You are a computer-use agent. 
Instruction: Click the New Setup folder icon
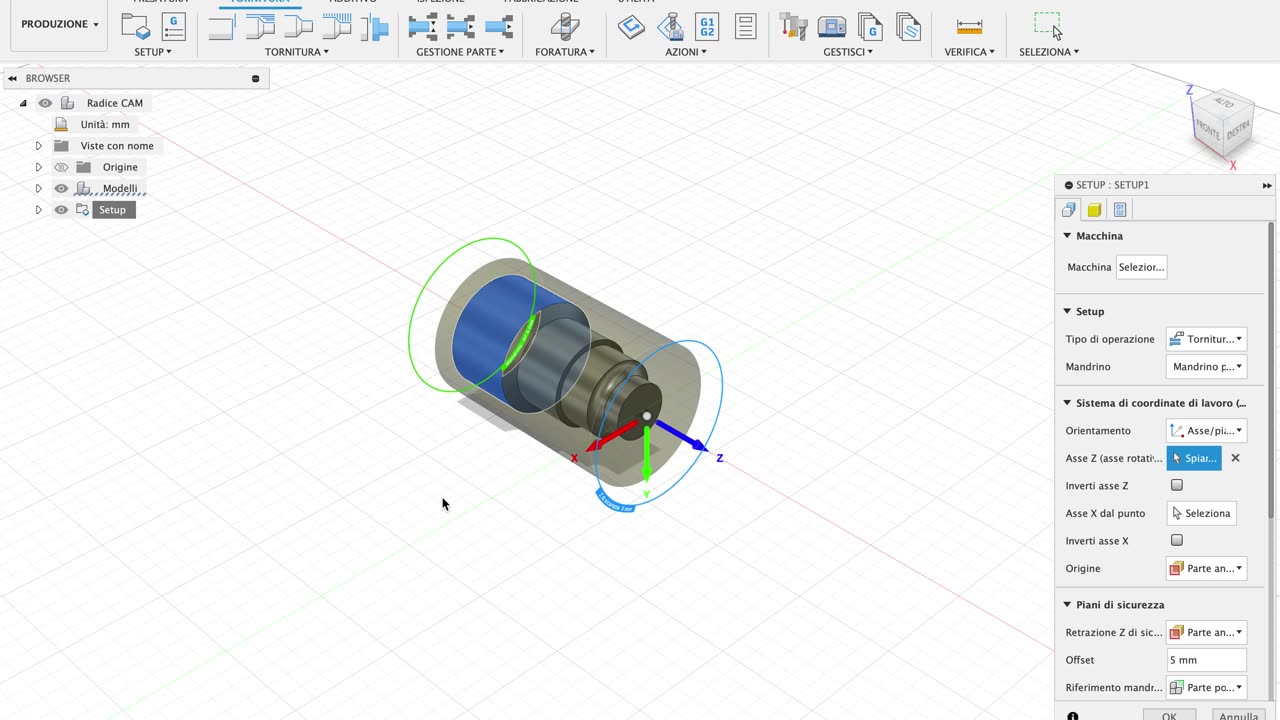(x=134, y=27)
